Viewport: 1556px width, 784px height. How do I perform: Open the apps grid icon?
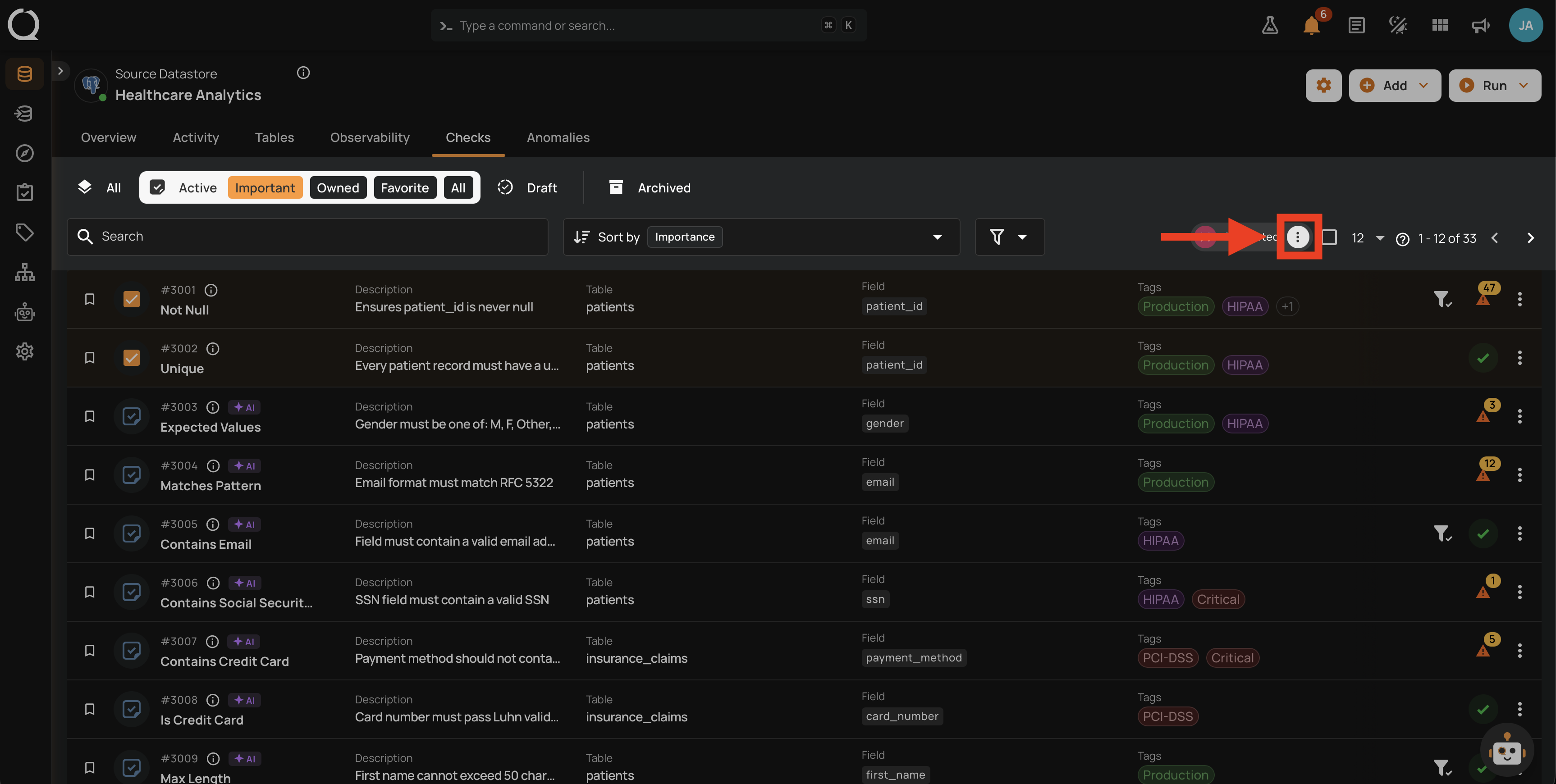[1440, 25]
